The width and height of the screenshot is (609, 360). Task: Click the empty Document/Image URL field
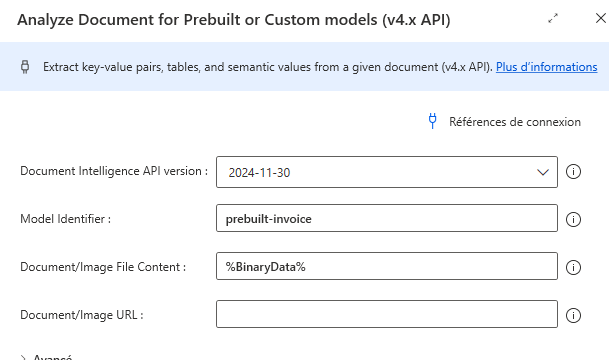[387, 314]
